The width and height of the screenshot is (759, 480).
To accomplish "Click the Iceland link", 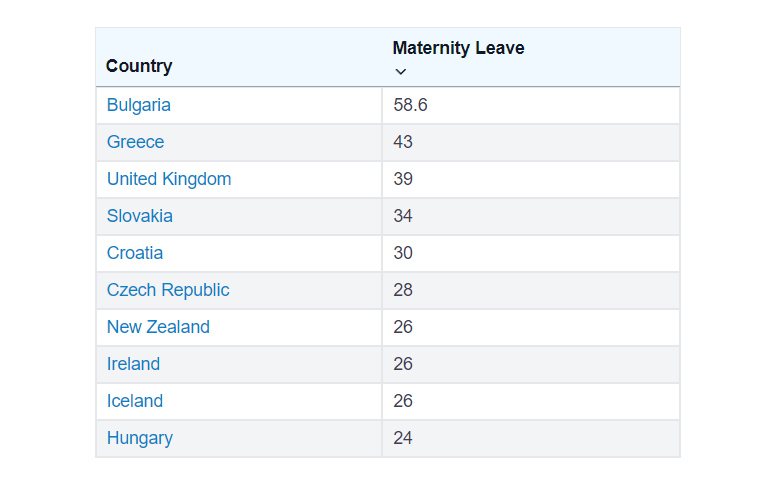I will [x=135, y=401].
